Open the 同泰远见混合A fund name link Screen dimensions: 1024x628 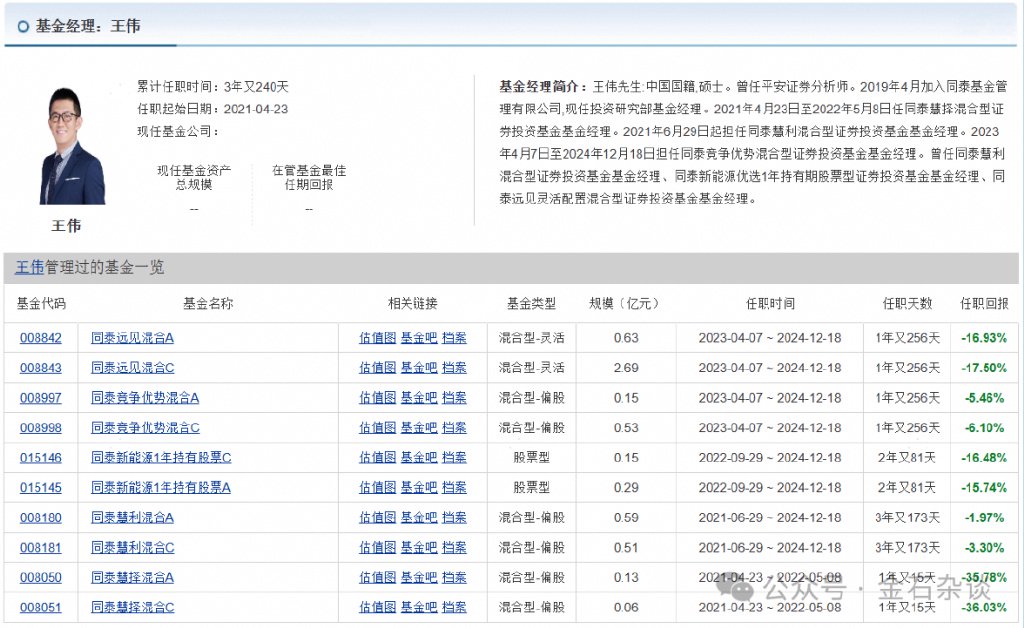[133, 338]
